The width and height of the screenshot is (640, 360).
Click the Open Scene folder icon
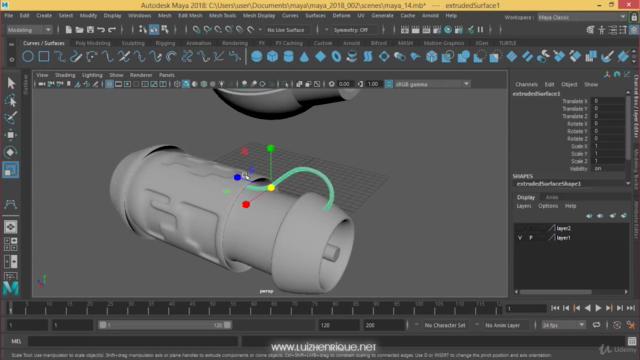pyautogui.click(x=79, y=29)
